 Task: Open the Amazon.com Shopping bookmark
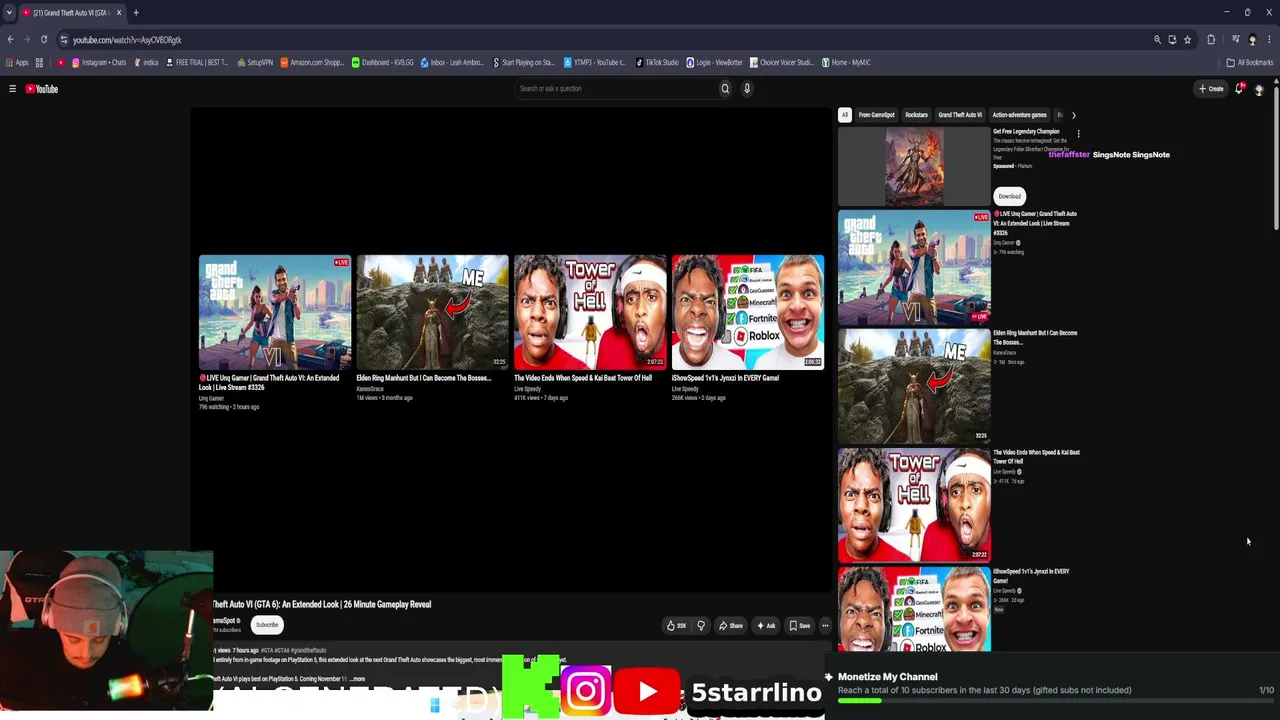coord(312,63)
